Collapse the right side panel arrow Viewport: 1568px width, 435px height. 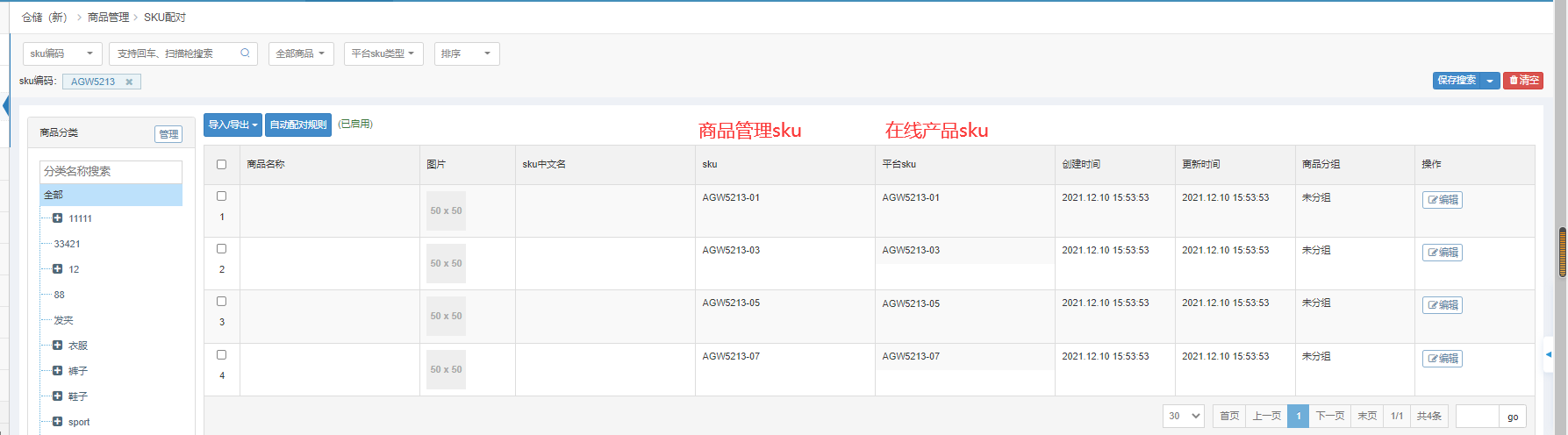point(1549,354)
